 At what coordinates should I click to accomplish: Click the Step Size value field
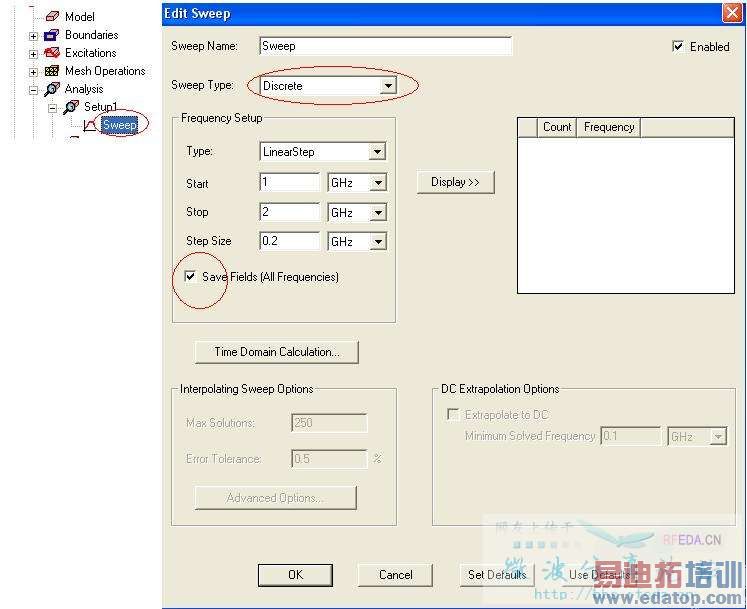[x=290, y=241]
